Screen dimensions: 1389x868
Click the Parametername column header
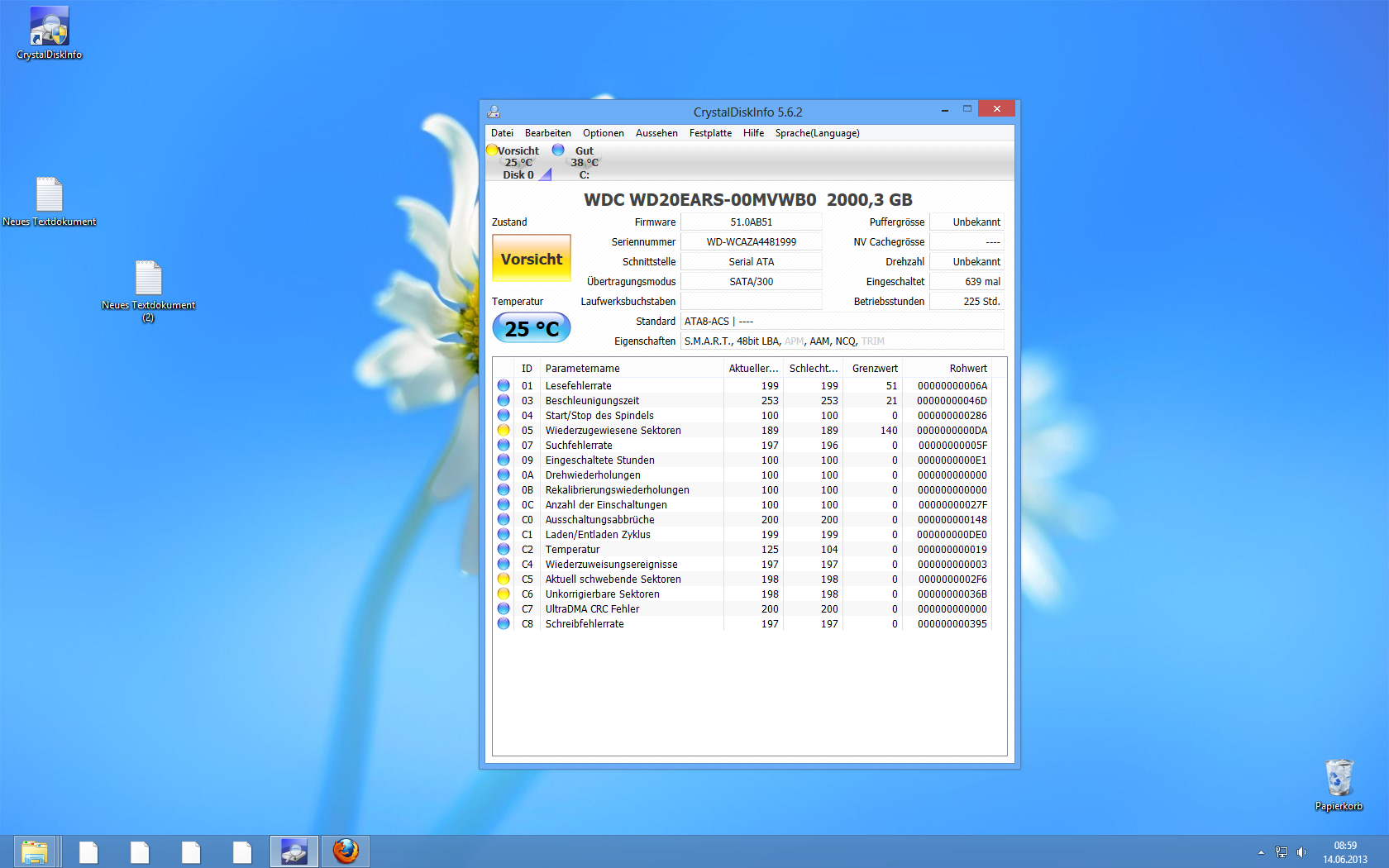pos(632,369)
